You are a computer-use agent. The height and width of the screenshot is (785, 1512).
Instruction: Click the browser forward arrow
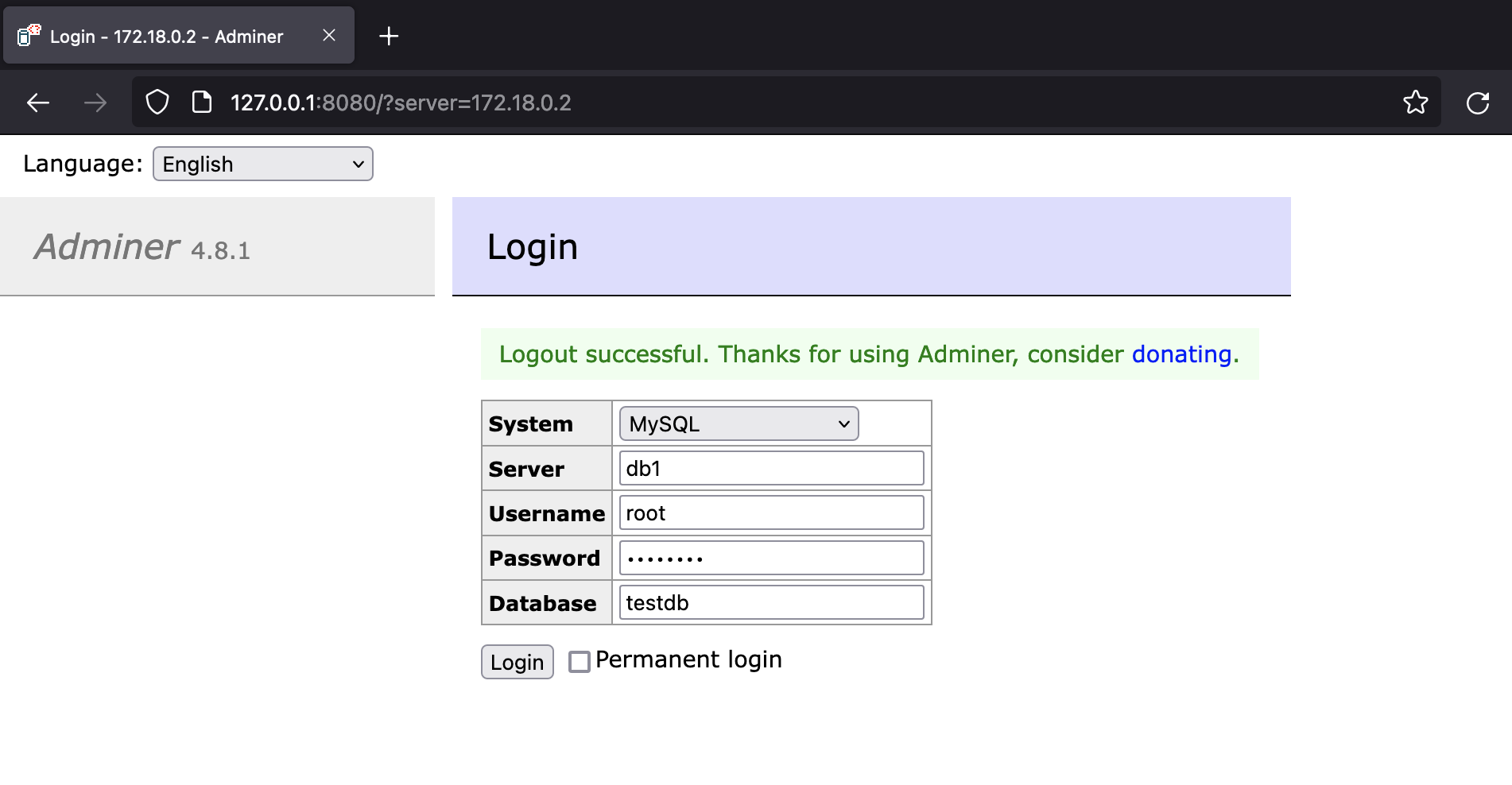click(95, 102)
